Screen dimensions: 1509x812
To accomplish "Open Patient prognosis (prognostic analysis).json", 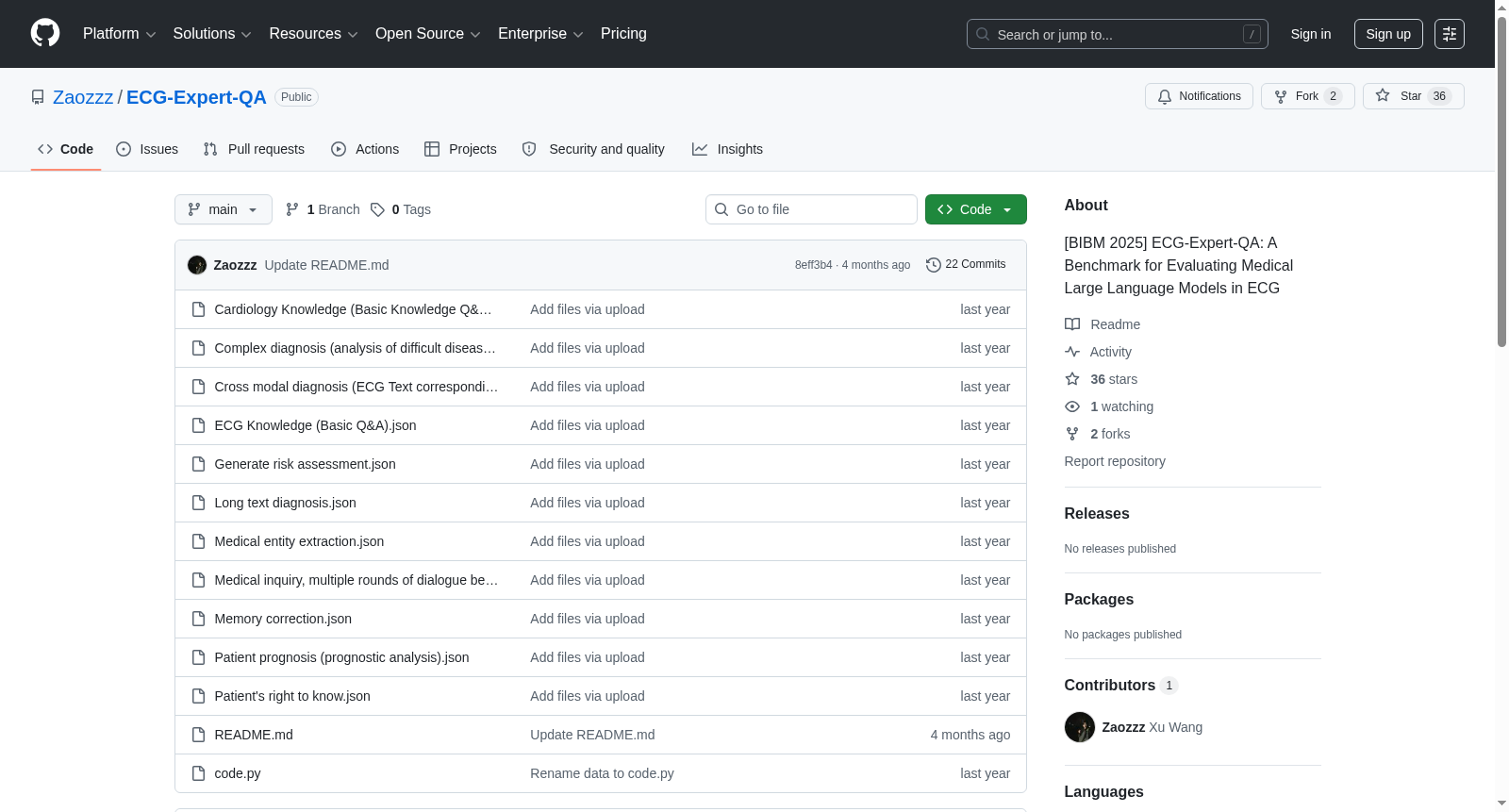I will [x=341, y=657].
